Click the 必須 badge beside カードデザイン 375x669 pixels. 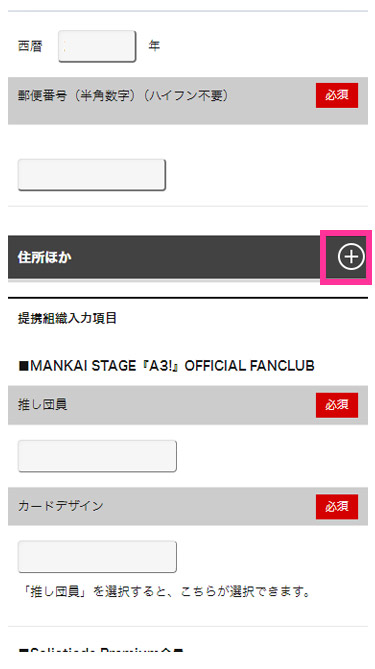pos(337,507)
